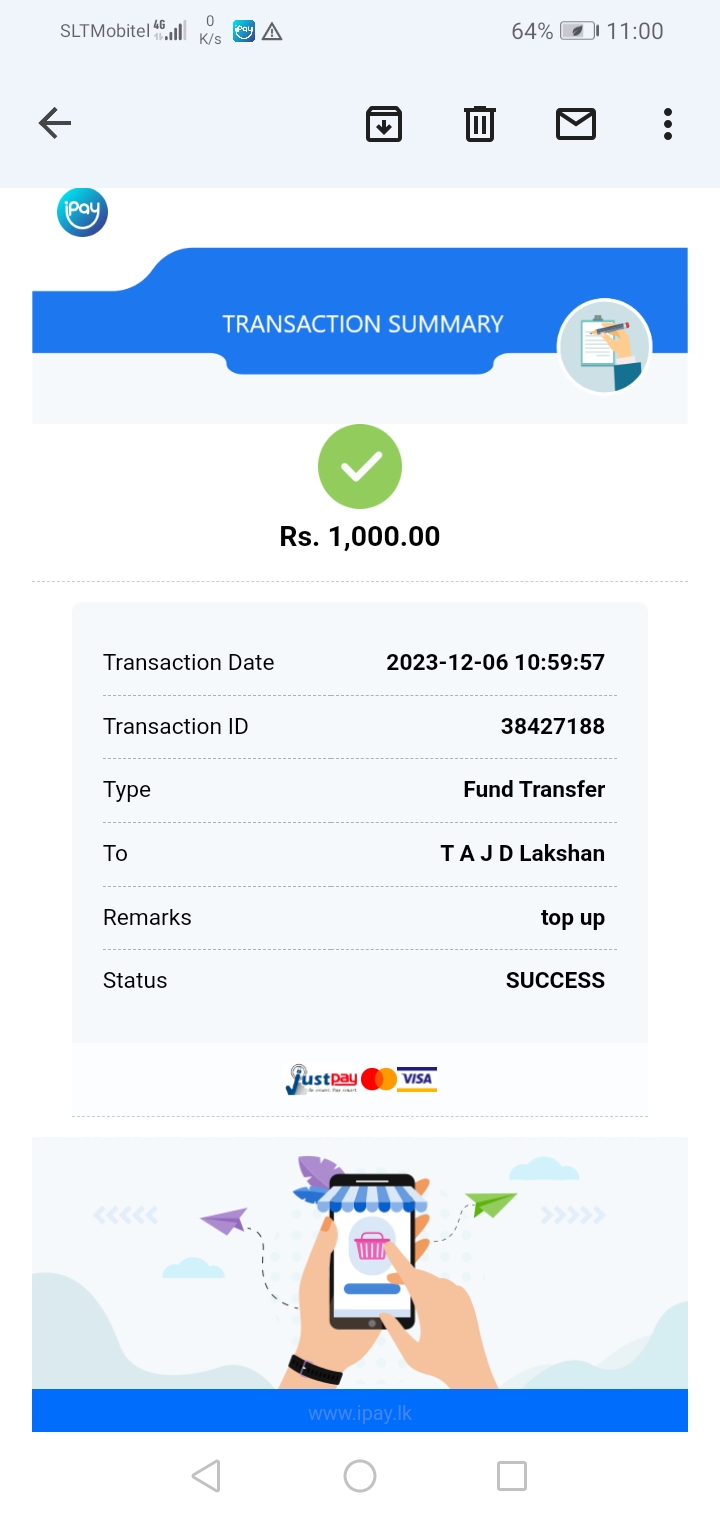Archive this email with the archive icon
The image size is (720, 1520).
point(384,124)
